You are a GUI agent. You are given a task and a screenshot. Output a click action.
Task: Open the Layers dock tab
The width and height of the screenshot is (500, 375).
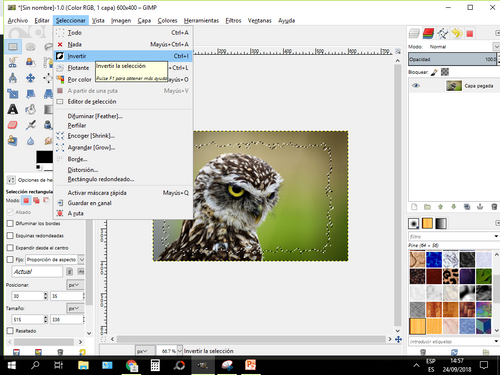[x=414, y=33]
